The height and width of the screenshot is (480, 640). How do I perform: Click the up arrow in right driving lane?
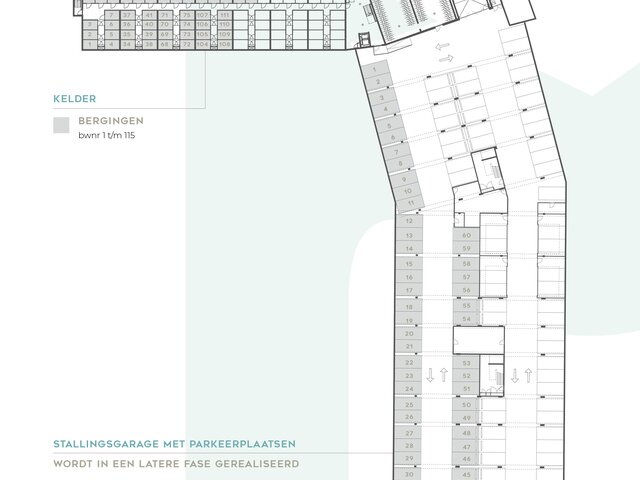(x=528, y=376)
